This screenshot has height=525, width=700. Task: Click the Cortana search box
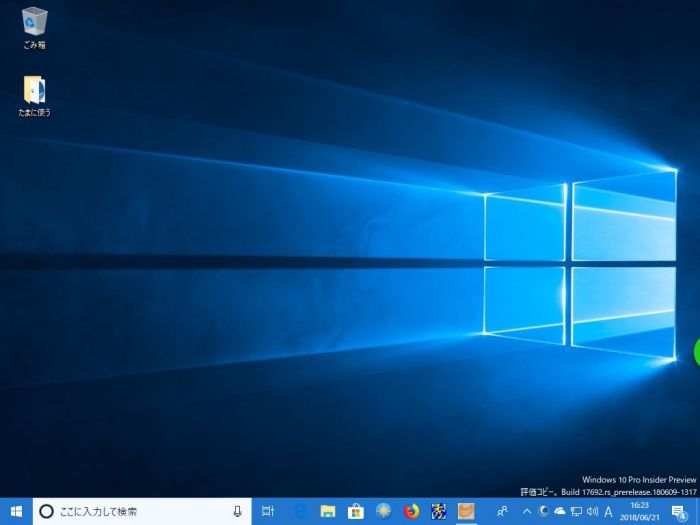click(x=130, y=511)
